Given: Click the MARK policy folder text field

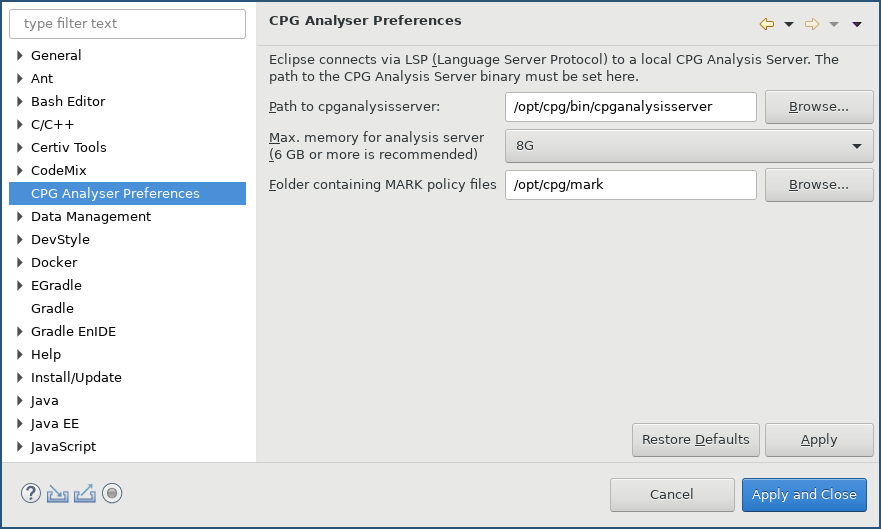Looking at the screenshot, I should coord(630,185).
